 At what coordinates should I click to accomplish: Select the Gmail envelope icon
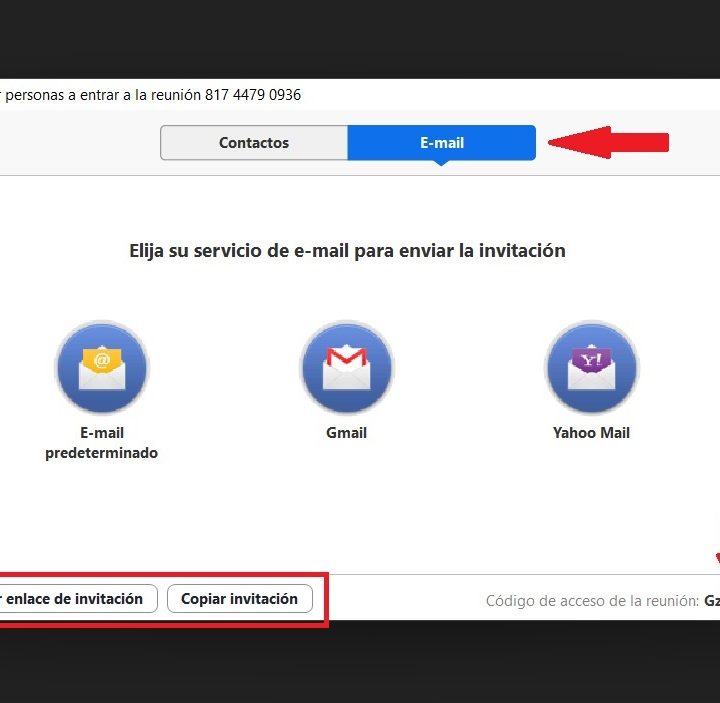(347, 367)
